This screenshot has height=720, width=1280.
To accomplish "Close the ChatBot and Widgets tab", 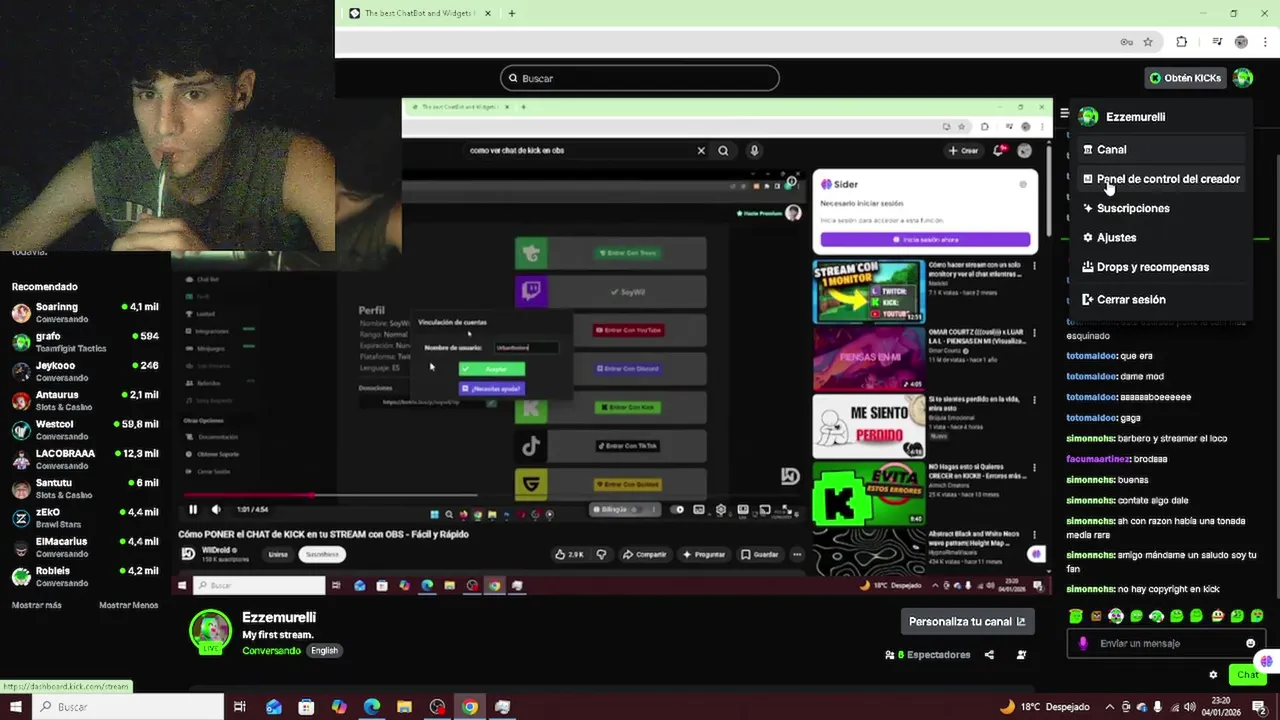I will (x=488, y=13).
